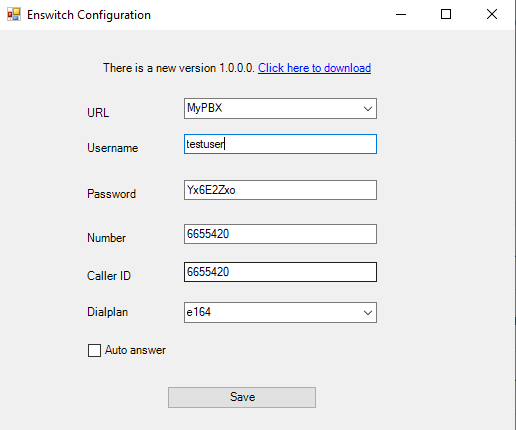The image size is (516, 430).
Task: Click into the Username input field
Action: pyautogui.click(x=280, y=144)
